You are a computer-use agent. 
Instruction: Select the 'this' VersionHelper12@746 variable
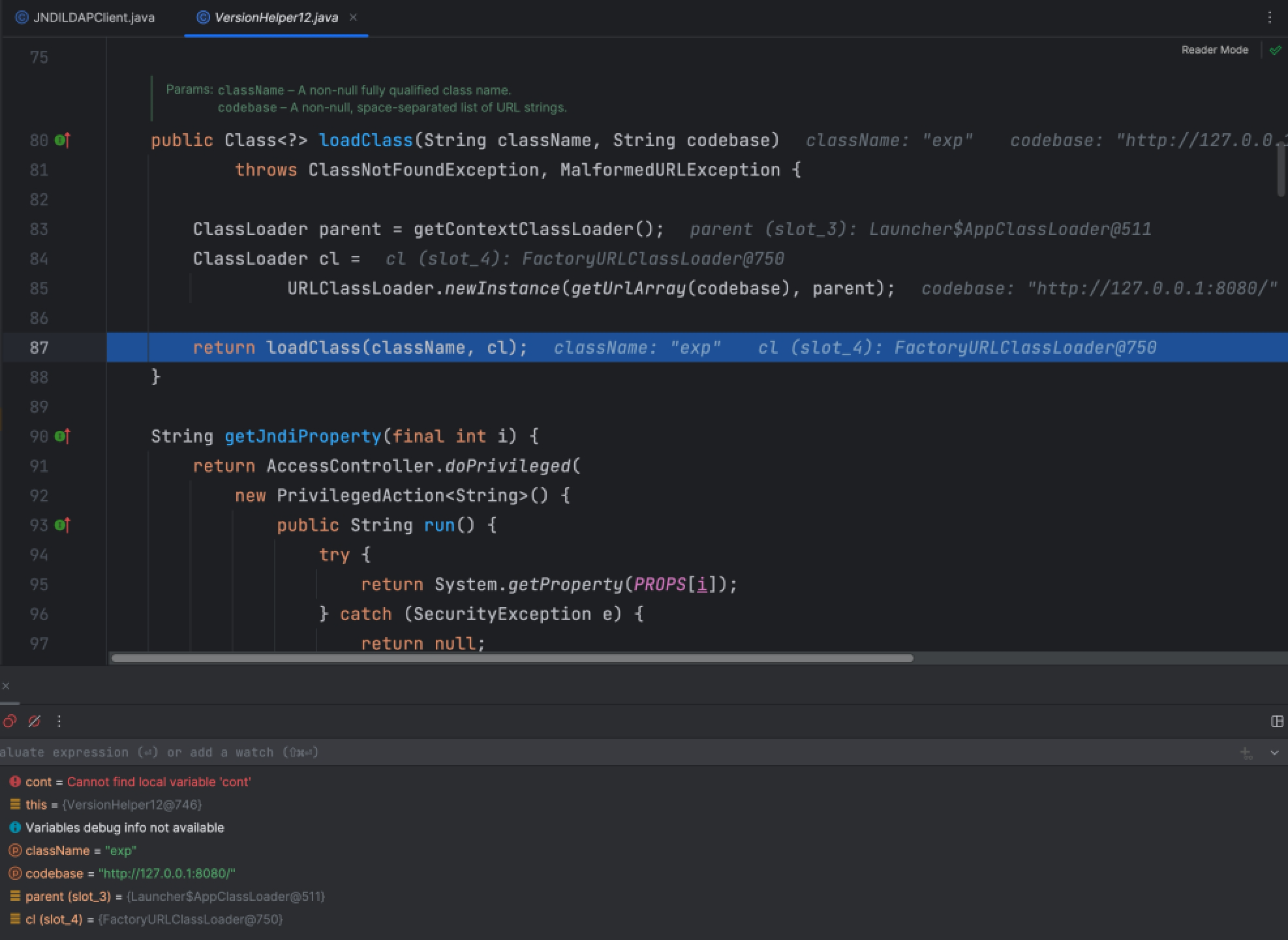coord(644,805)
